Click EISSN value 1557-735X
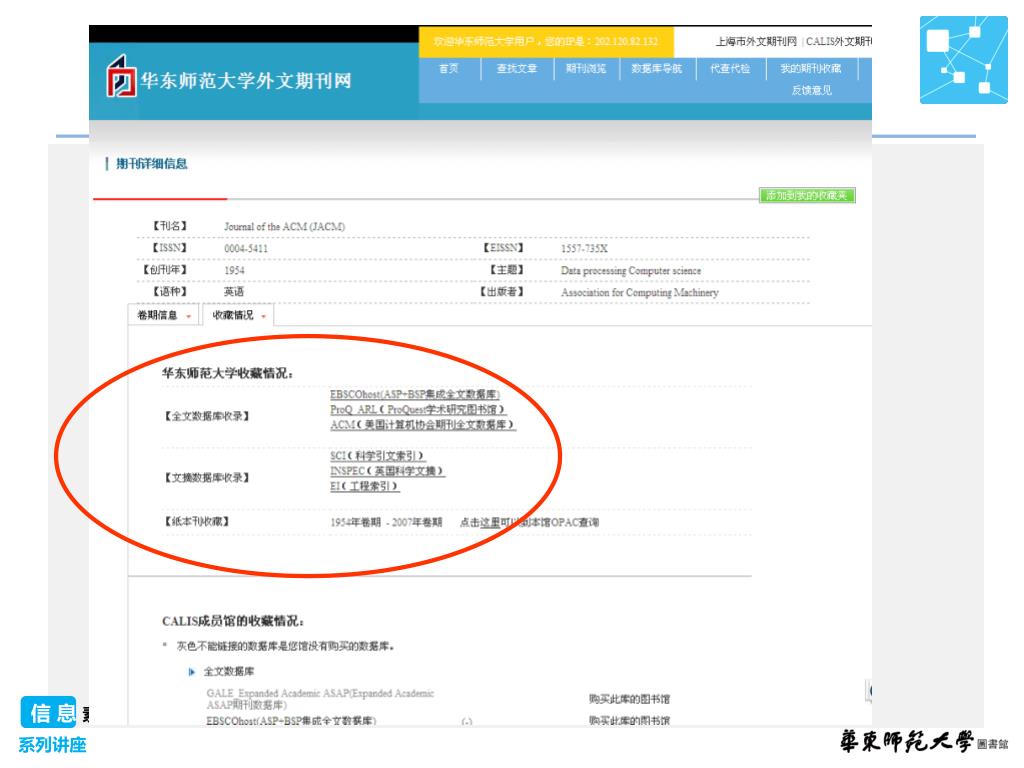The image size is (1024, 768). pyautogui.click(x=584, y=249)
